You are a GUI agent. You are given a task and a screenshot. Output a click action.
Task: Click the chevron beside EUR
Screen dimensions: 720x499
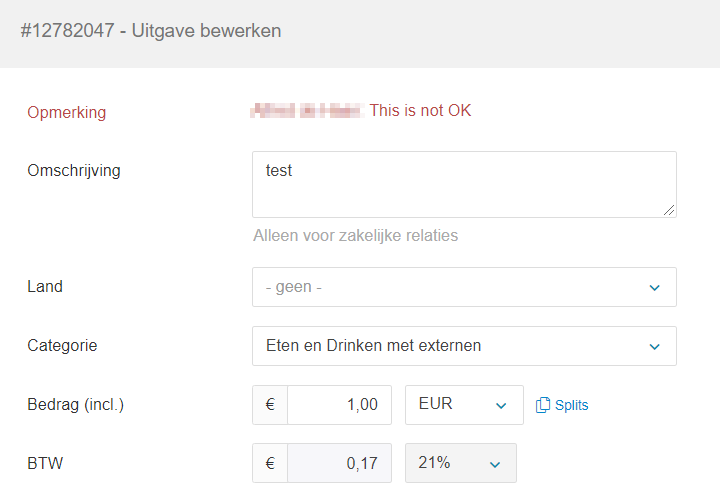point(501,406)
